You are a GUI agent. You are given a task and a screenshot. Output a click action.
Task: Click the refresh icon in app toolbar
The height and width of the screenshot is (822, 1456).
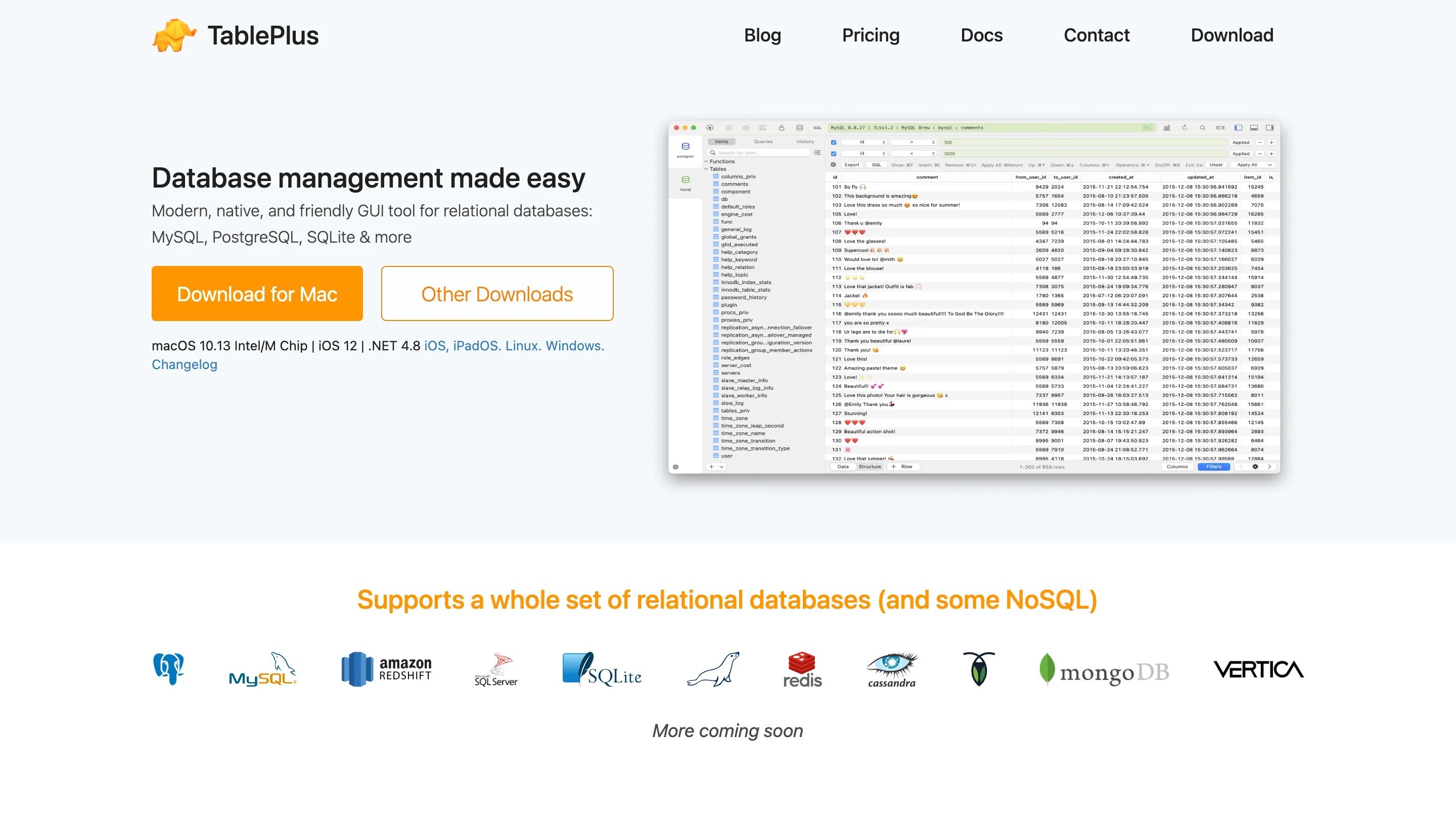point(1185,128)
